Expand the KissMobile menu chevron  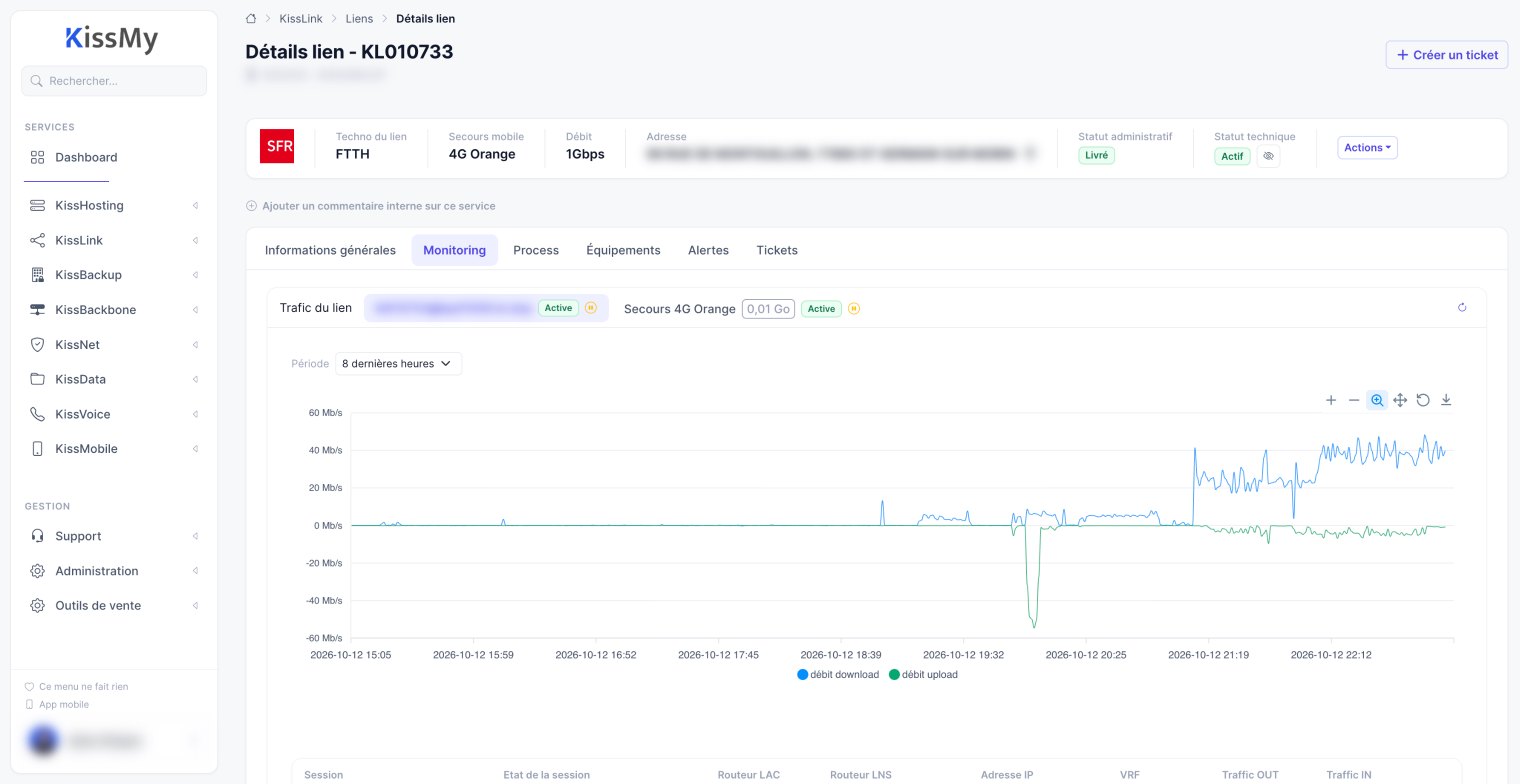click(196, 449)
